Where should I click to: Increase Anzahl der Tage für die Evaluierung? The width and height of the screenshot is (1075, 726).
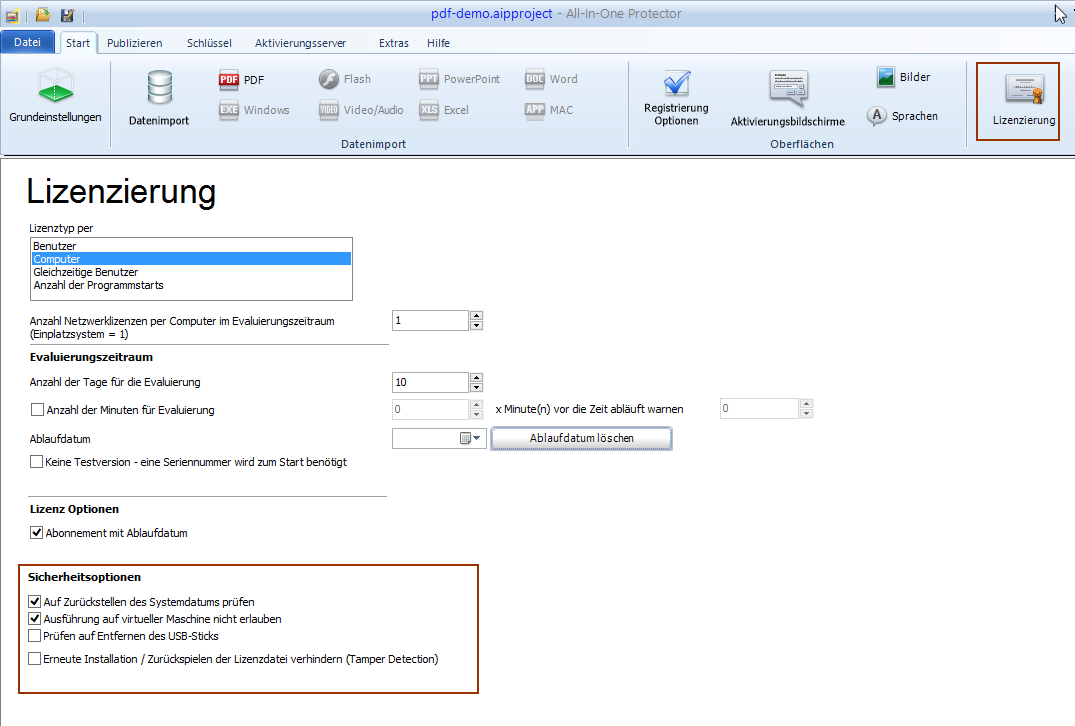476,377
